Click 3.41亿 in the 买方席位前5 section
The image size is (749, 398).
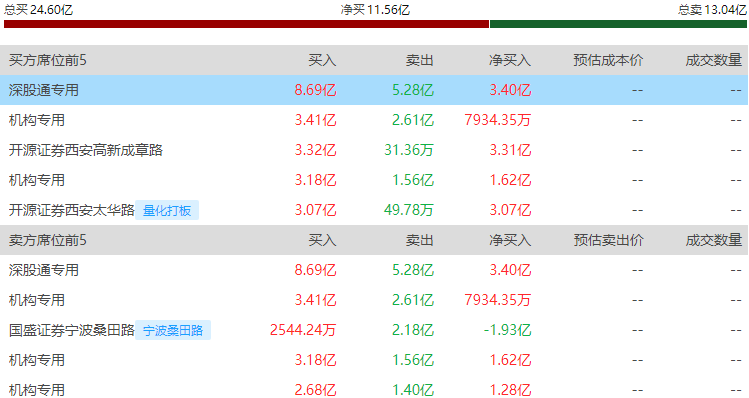tap(315, 120)
